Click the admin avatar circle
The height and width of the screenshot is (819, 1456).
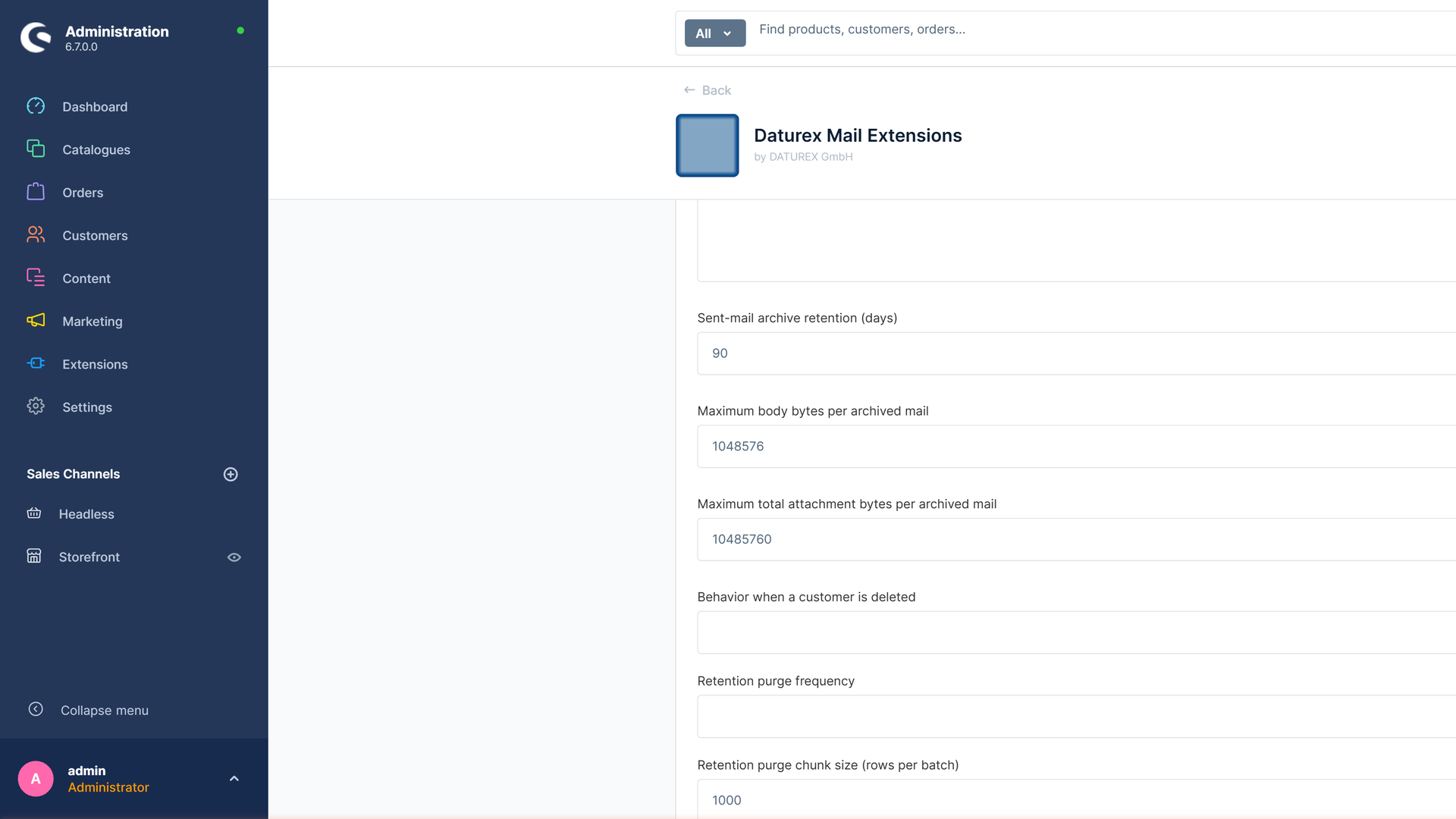pyautogui.click(x=36, y=779)
